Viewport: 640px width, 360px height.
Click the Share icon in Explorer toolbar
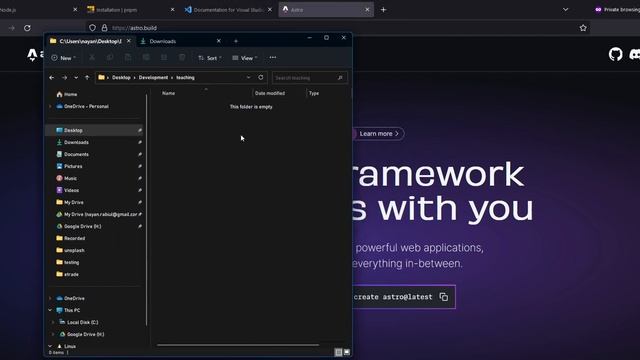click(x=164, y=58)
